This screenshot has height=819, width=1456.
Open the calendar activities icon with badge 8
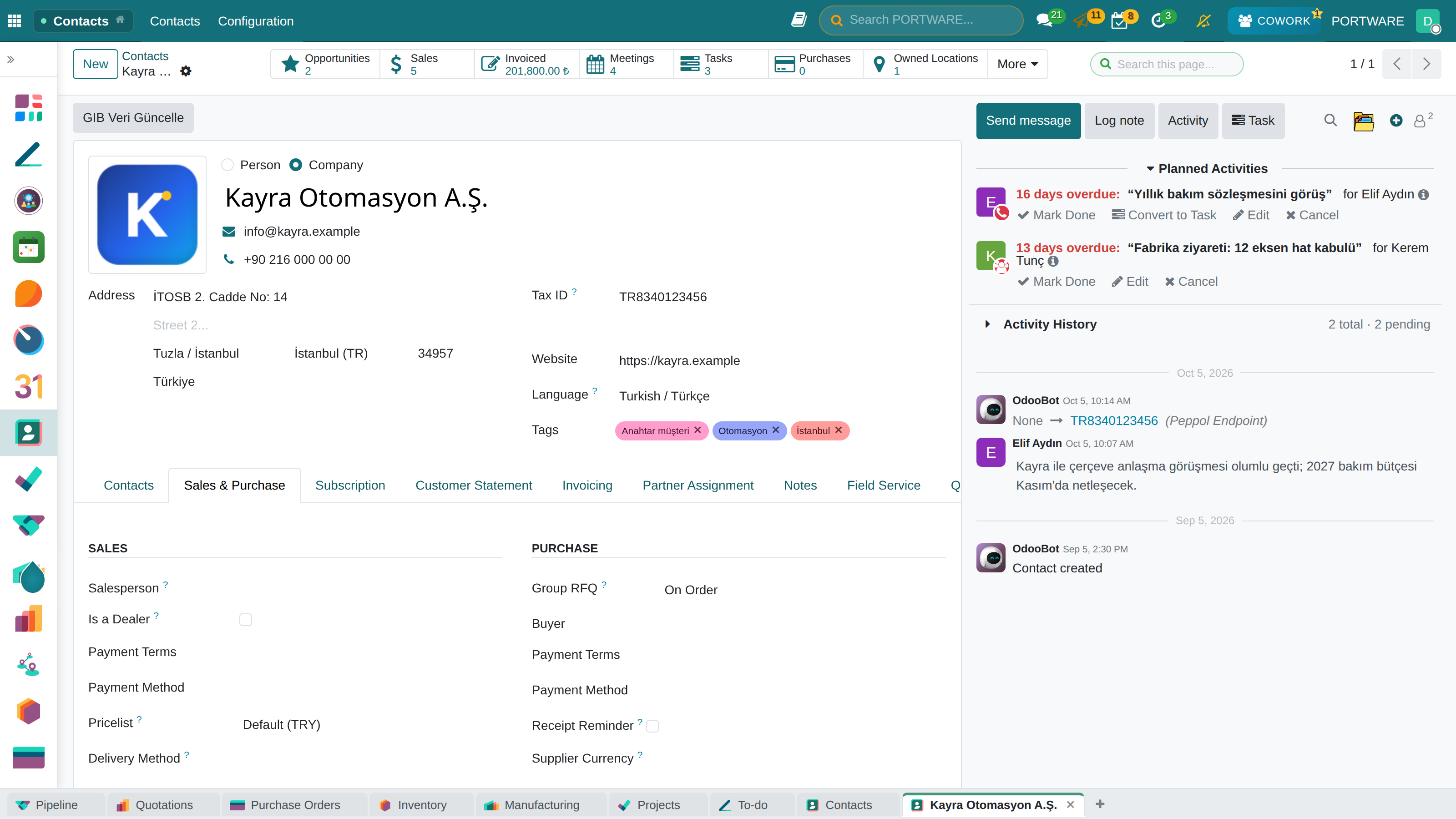[1119, 21]
